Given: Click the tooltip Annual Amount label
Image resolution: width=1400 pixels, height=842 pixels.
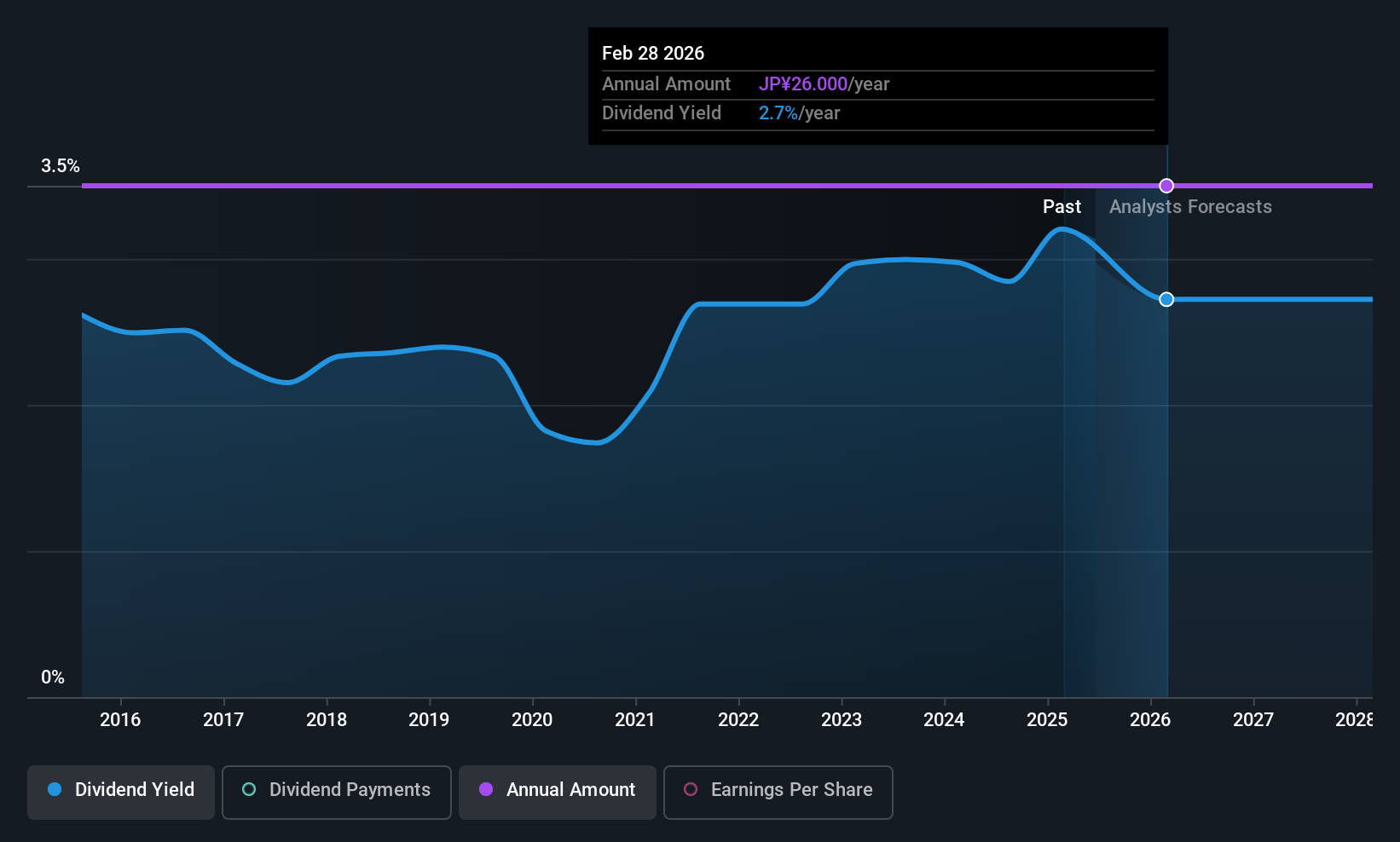Looking at the screenshot, I should [x=666, y=84].
